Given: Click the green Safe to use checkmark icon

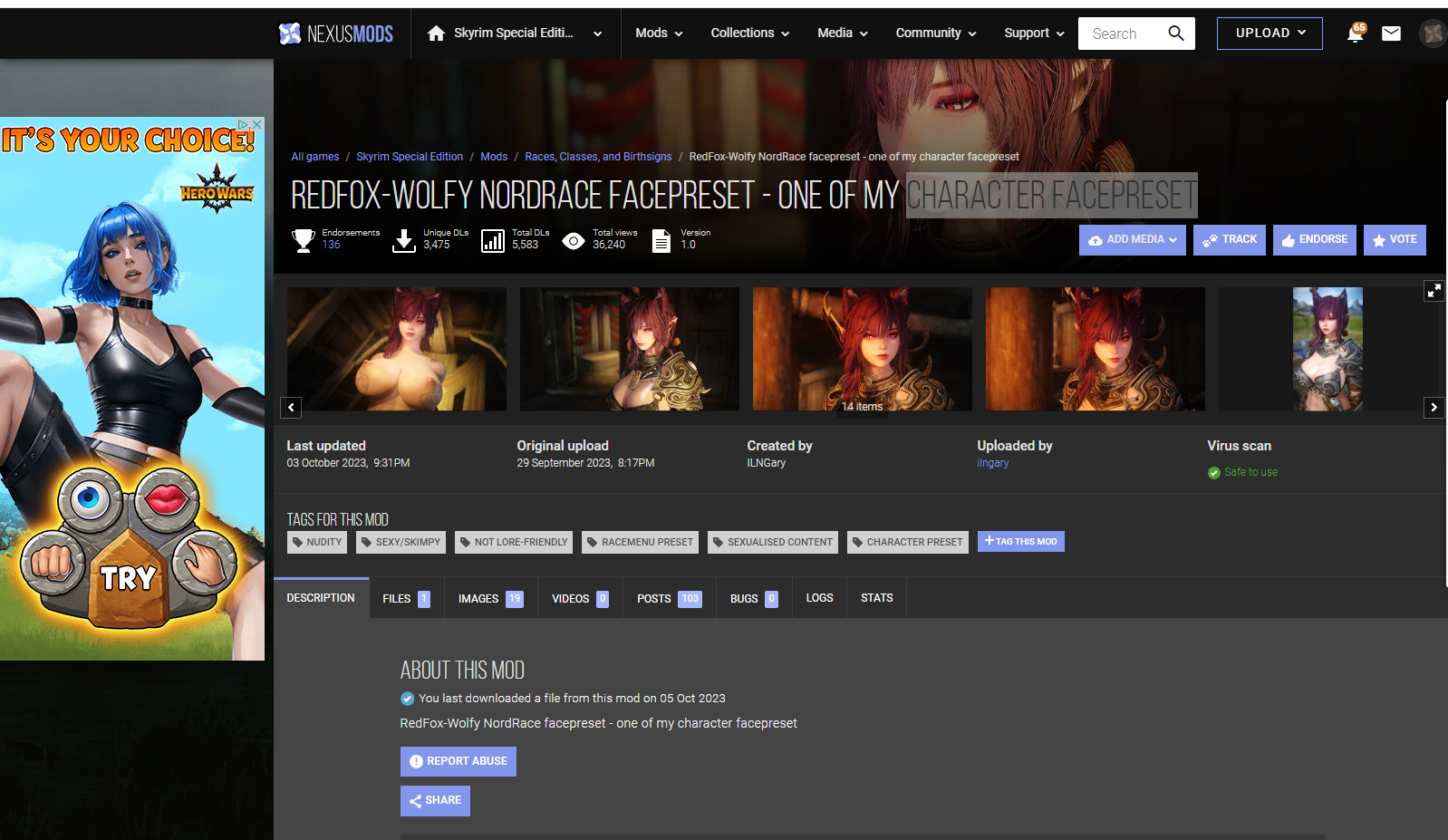Looking at the screenshot, I should click(1214, 472).
